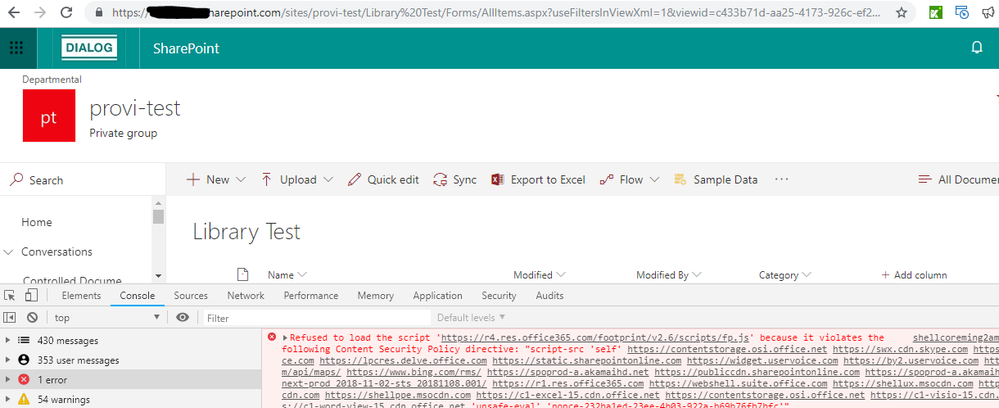Image resolution: width=999 pixels, height=408 pixels.
Task: Open the Category column dropdown
Action: 785,275
